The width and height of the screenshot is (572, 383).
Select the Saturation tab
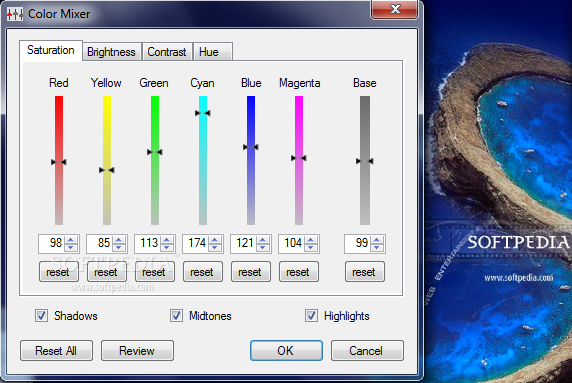click(x=51, y=50)
